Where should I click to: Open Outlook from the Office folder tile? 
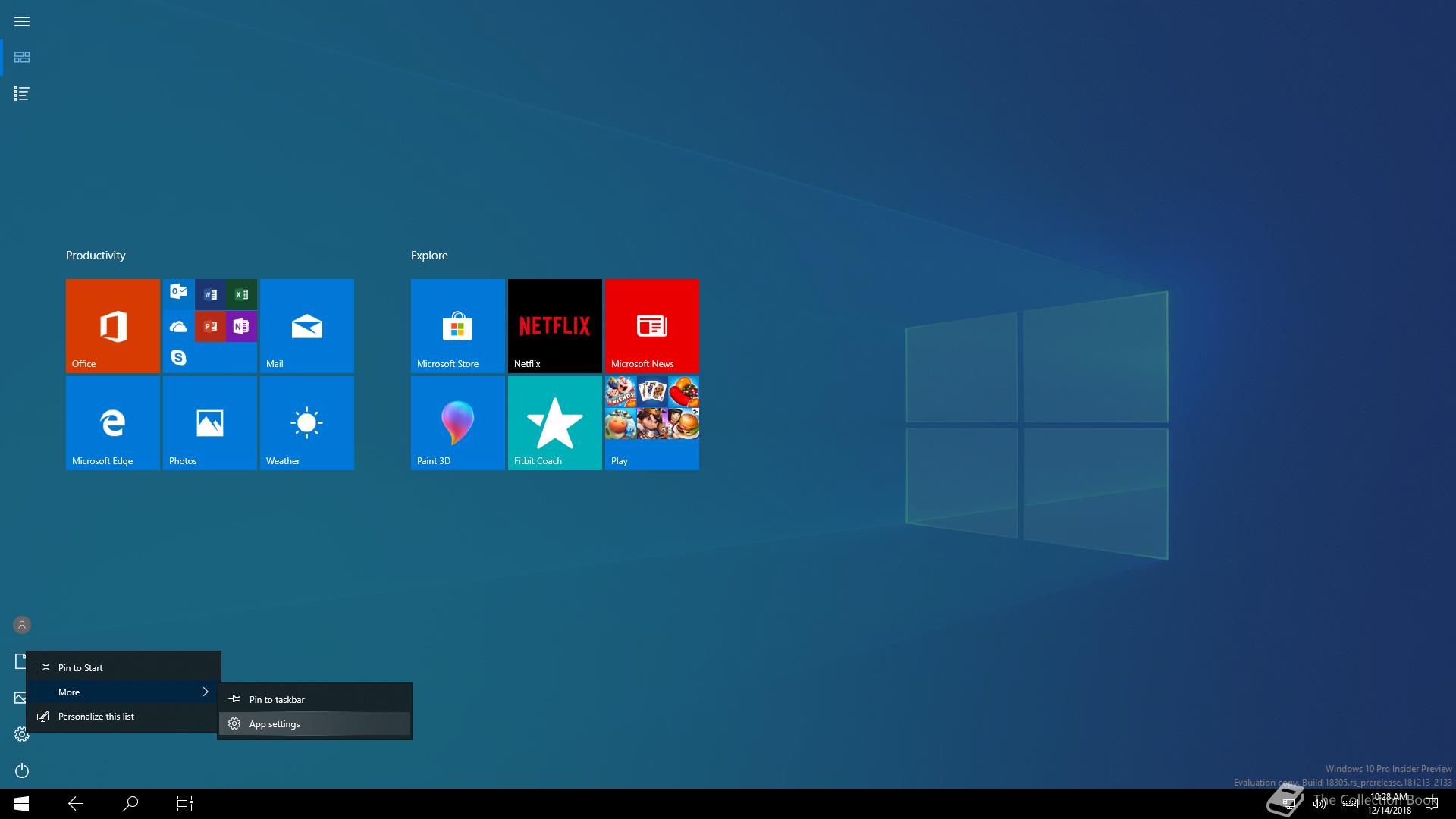click(x=179, y=292)
